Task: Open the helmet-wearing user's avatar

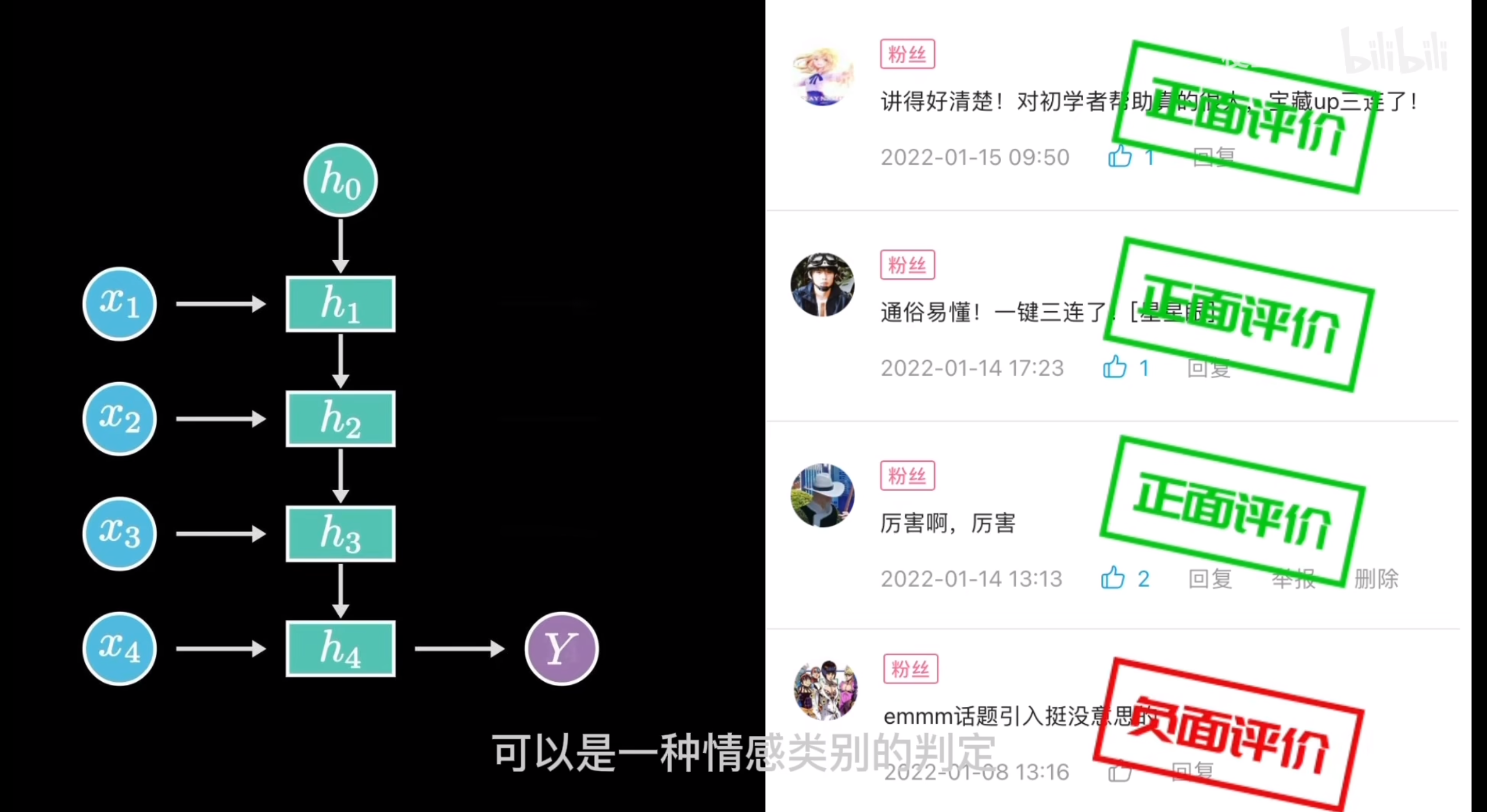Action: click(823, 285)
